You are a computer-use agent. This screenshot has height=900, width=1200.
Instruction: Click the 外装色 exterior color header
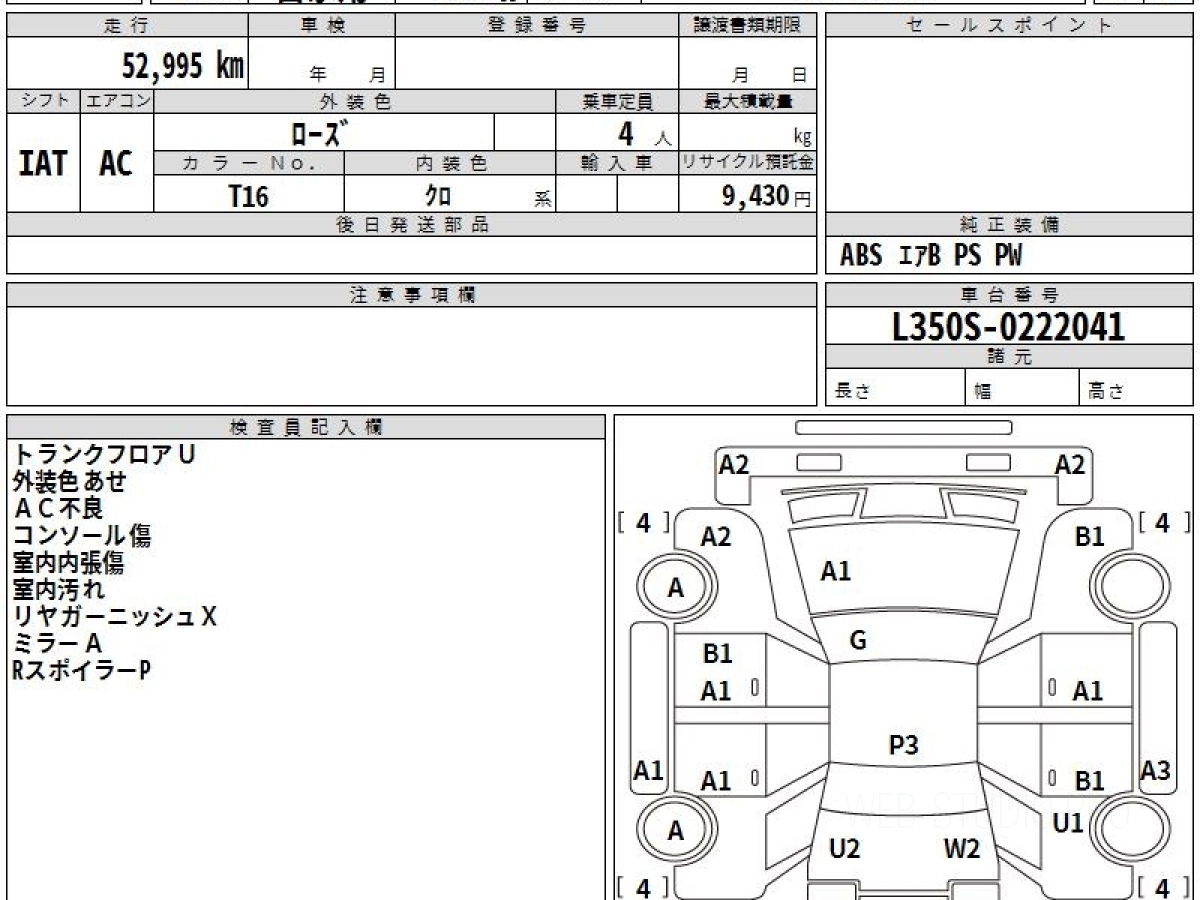click(355, 101)
